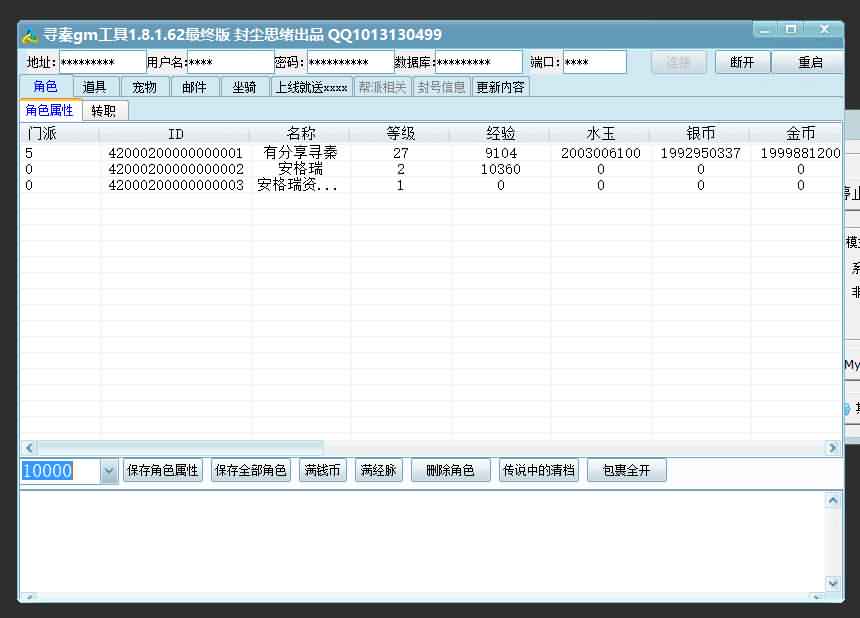Open the 10000 value dropdown
This screenshot has height=618, width=860.
tap(109, 471)
